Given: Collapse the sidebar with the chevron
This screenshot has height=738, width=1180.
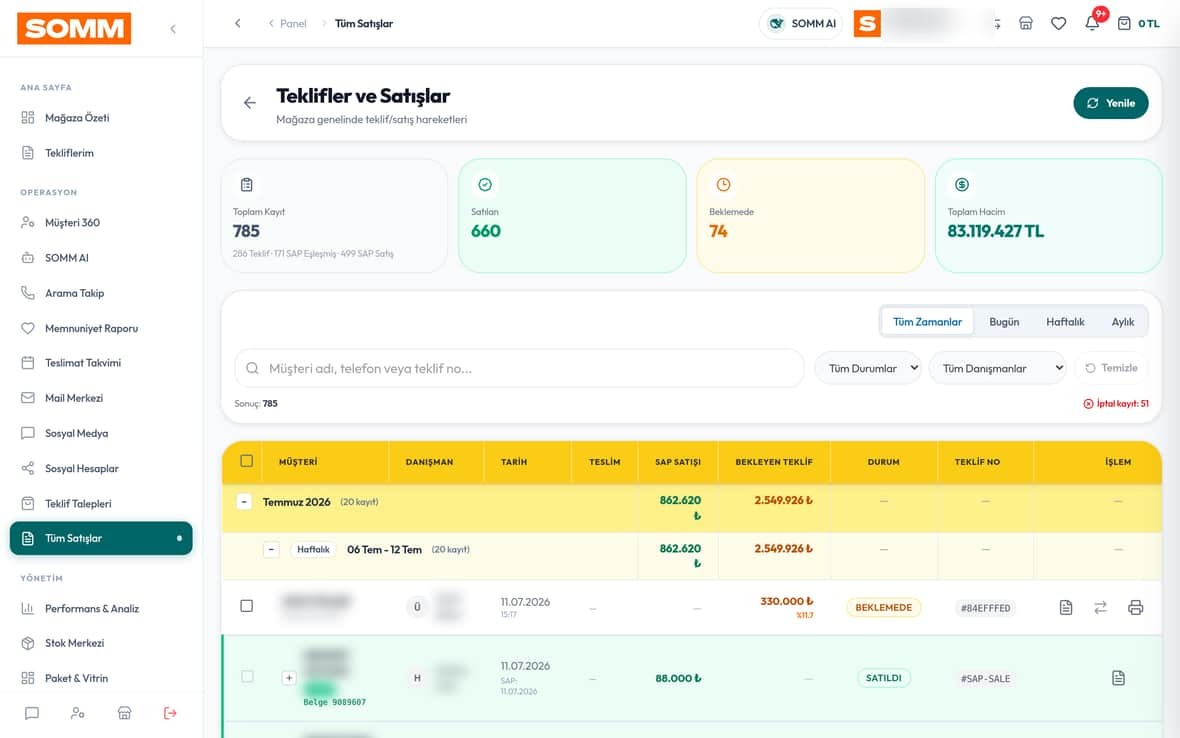Looking at the screenshot, I should tap(173, 29).
